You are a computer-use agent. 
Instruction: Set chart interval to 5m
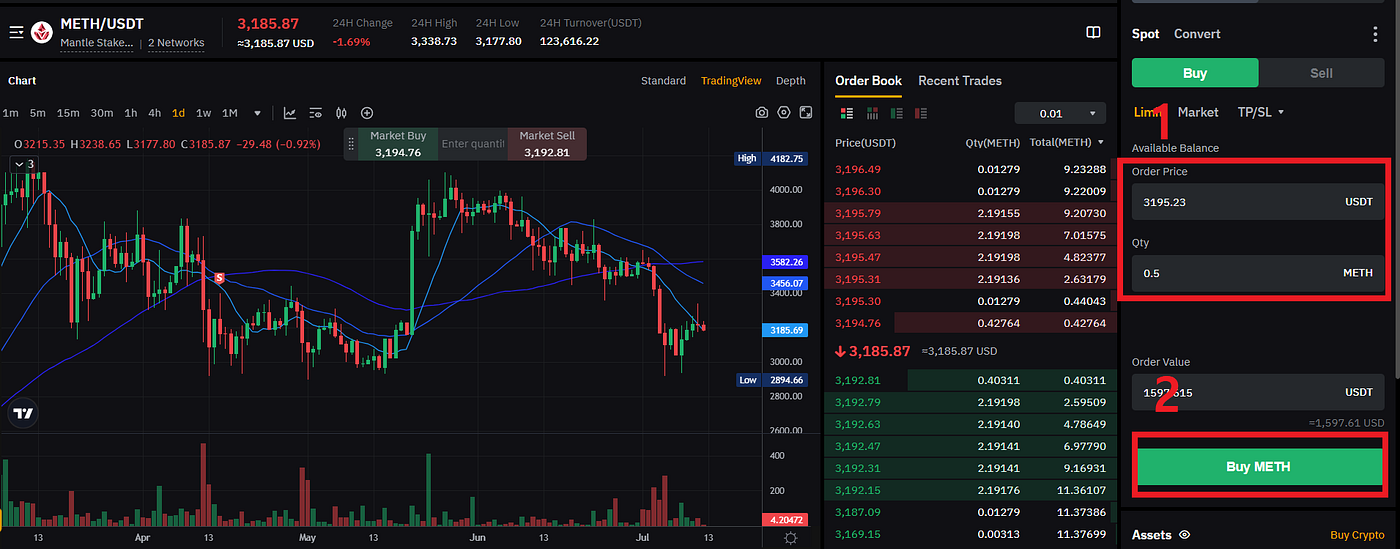pyautogui.click(x=38, y=113)
